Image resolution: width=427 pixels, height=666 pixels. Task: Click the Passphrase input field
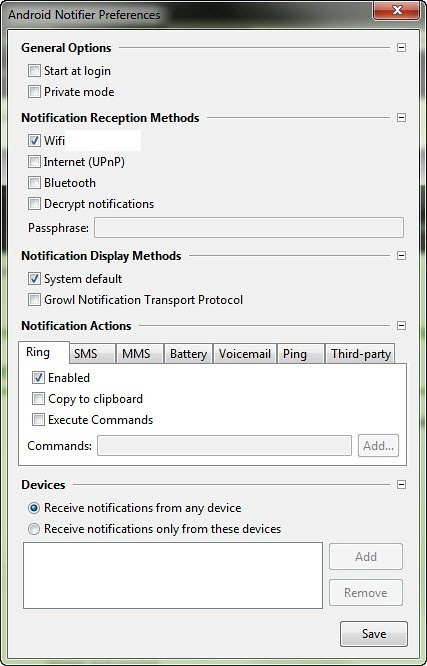[249, 228]
